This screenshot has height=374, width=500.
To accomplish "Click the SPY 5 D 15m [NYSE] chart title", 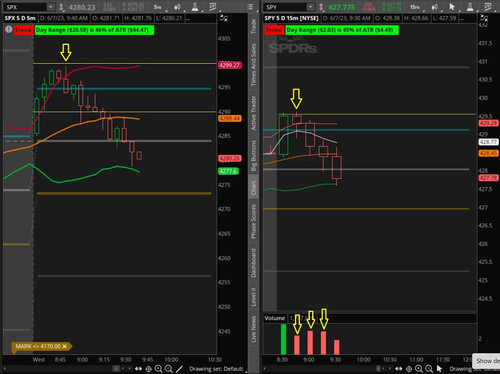I will [x=291, y=18].
